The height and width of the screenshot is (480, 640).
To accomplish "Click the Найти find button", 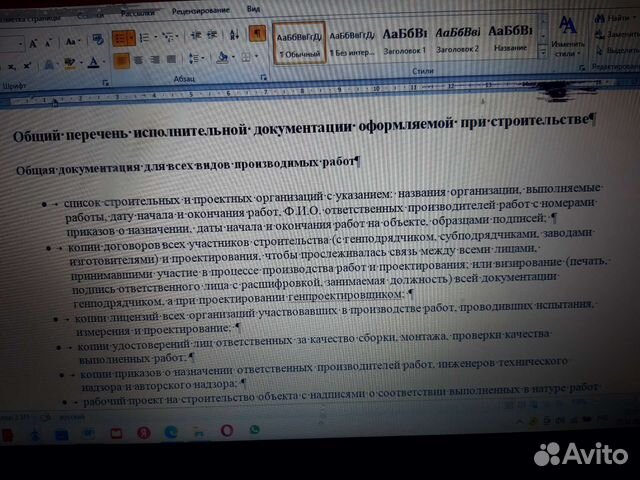I will coord(614,18).
